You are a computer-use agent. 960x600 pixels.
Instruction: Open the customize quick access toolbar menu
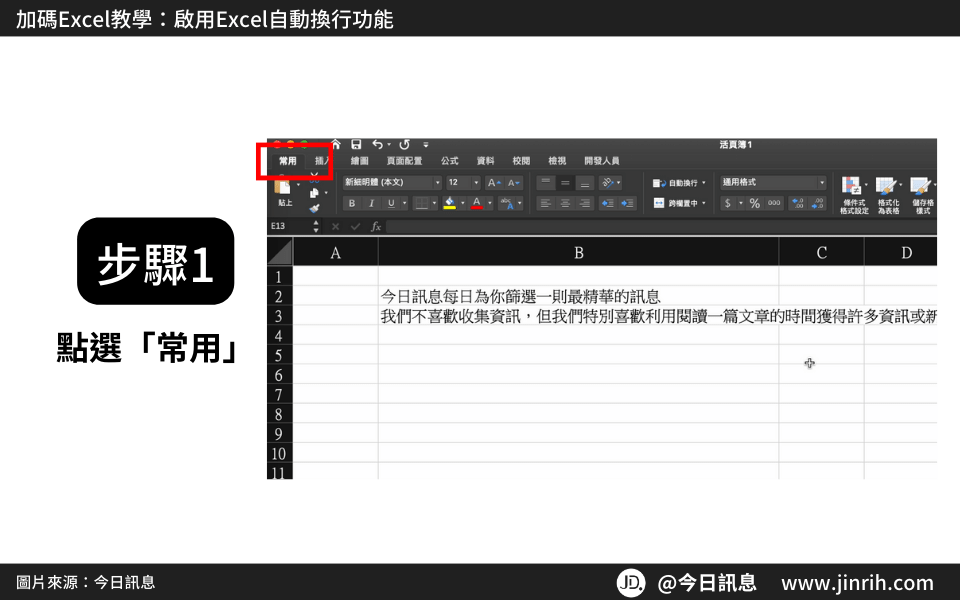point(426,145)
